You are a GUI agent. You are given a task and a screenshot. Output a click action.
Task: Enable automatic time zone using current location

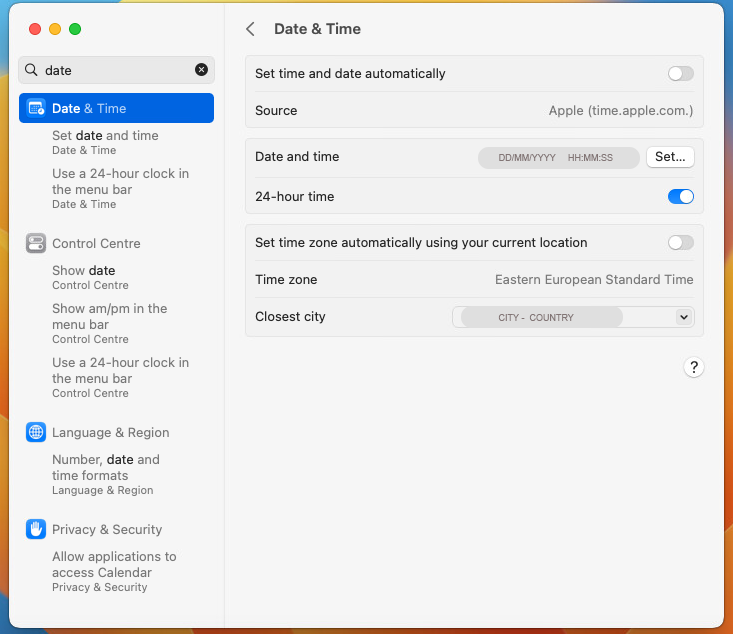tap(680, 243)
